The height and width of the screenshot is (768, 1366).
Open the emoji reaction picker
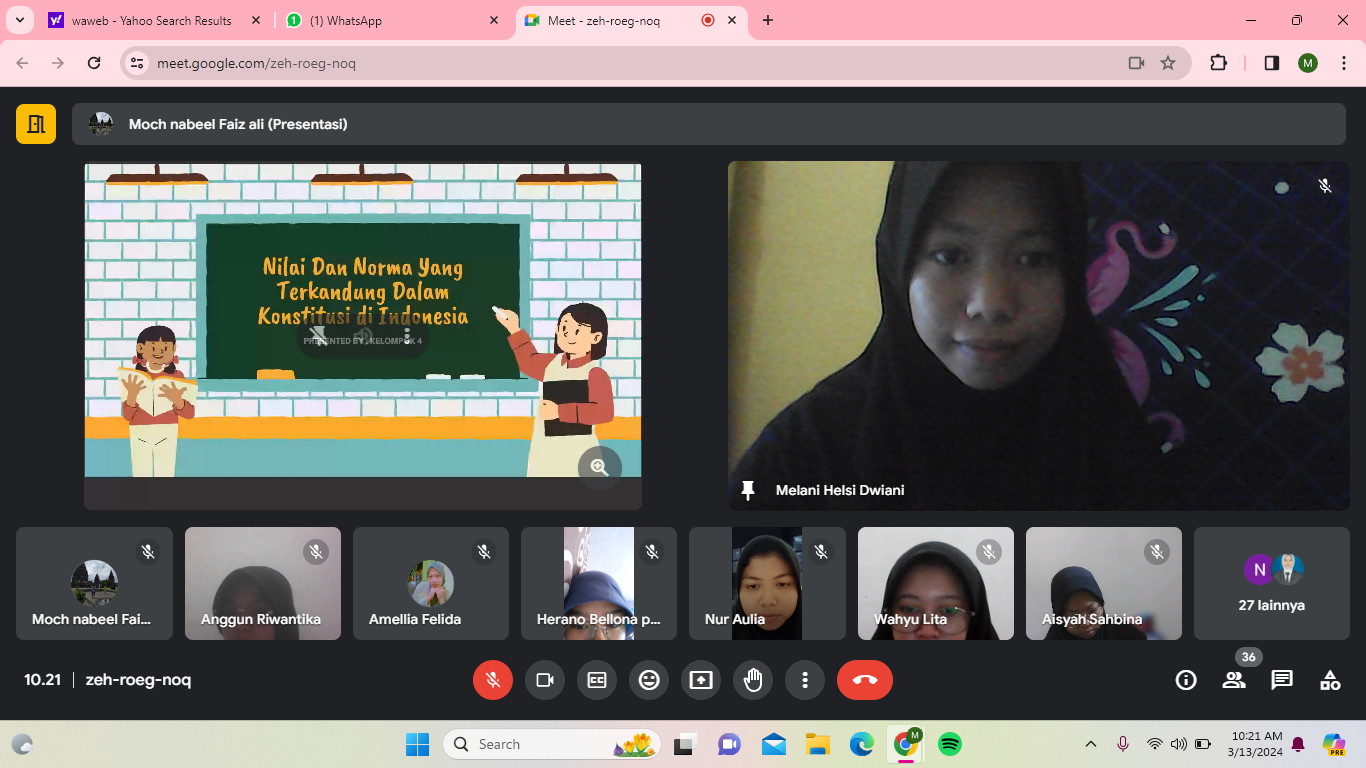coord(649,680)
